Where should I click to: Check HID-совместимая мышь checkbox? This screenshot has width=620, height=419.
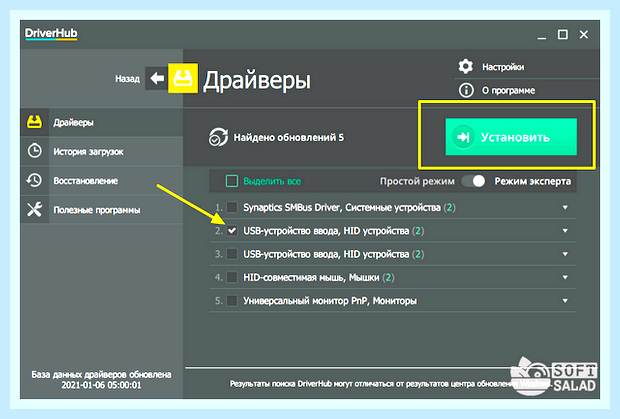tap(232, 277)
